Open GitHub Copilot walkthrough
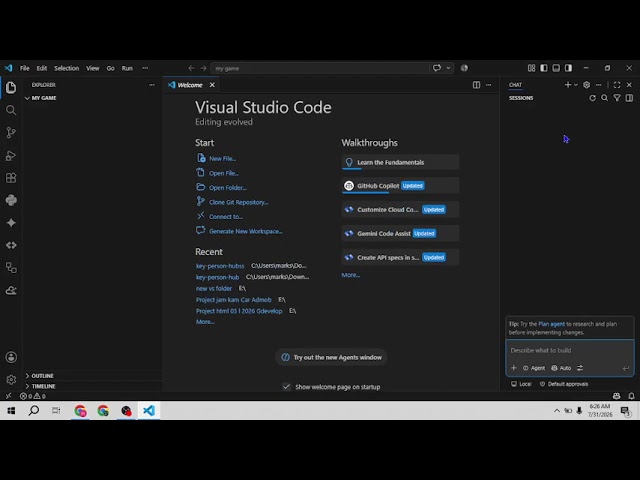 400,186
